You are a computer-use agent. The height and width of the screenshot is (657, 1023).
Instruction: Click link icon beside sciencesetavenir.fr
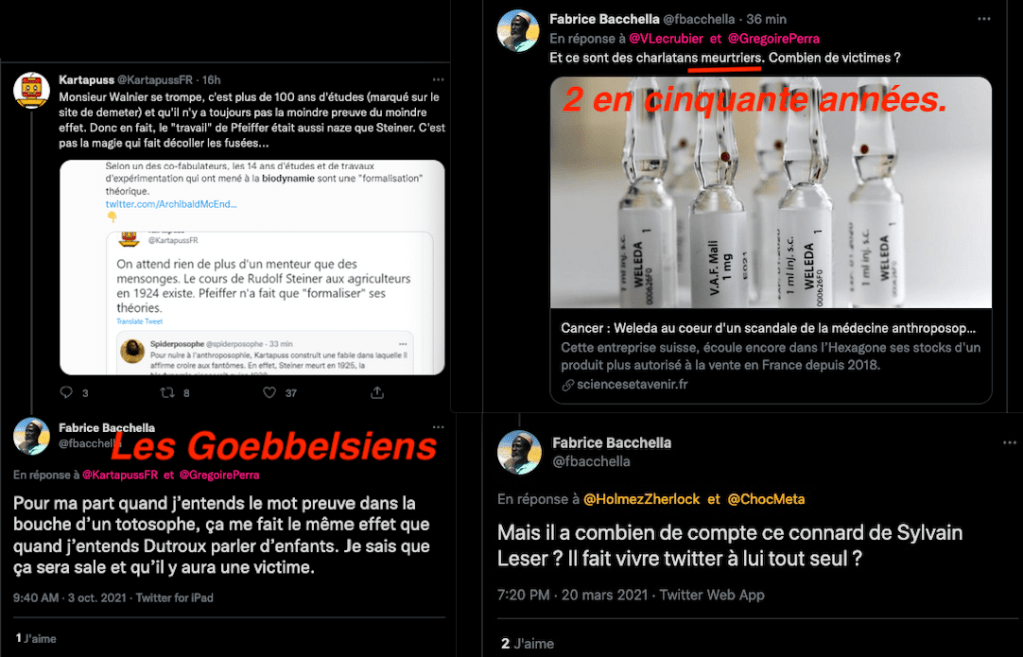[568, 385]
